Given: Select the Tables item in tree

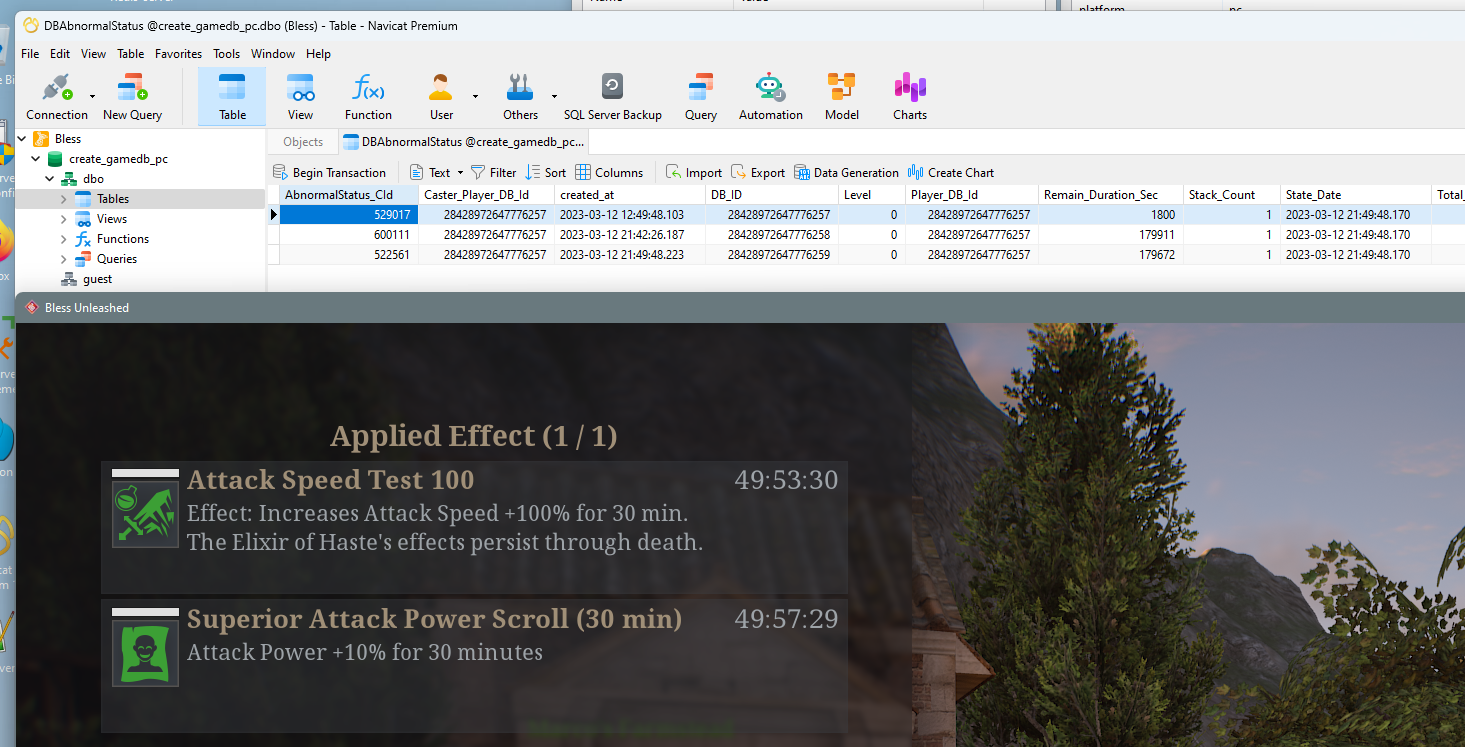Looking at the screenshot, I should click(113, 199).
